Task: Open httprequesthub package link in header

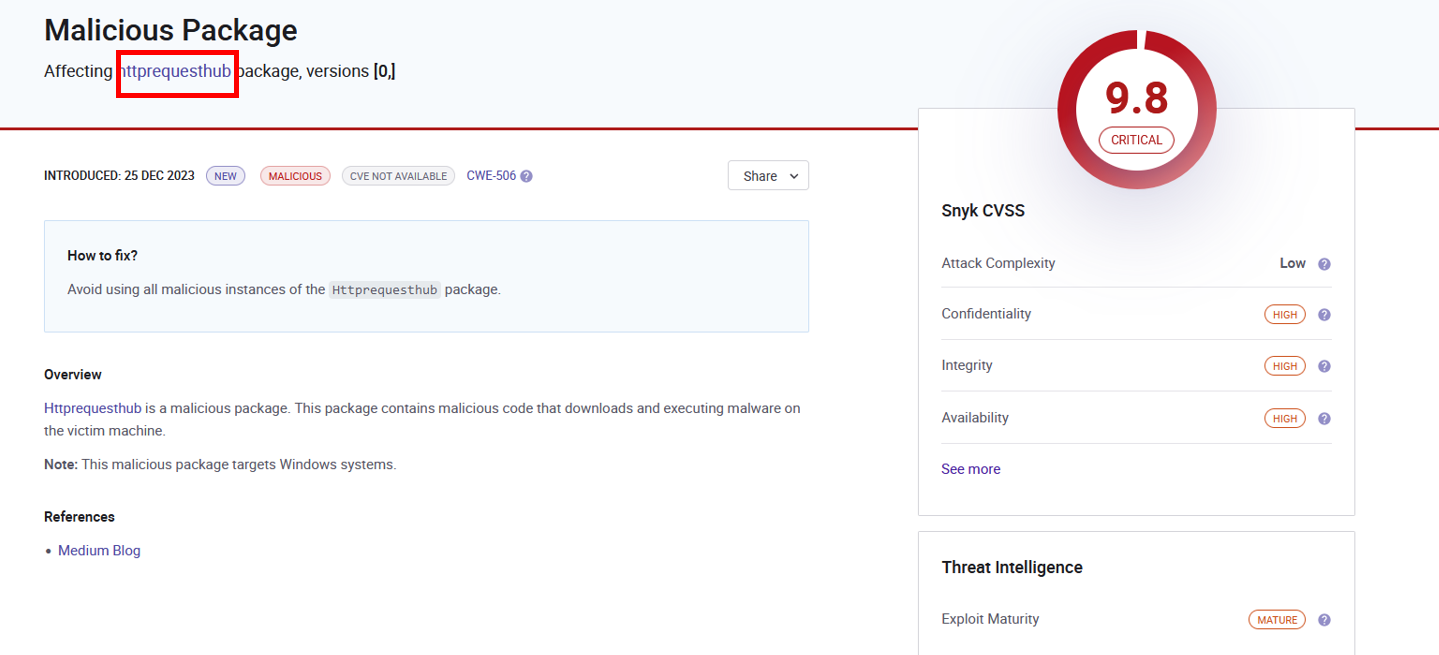Action: pyautogui.click(x=176, y=71)
